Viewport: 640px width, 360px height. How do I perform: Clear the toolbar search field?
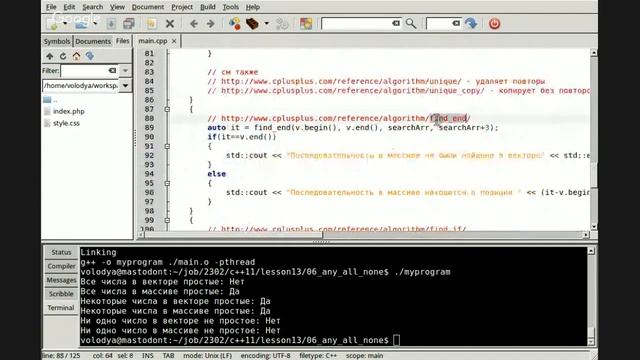pyautogui.click(x=396, y=24)
